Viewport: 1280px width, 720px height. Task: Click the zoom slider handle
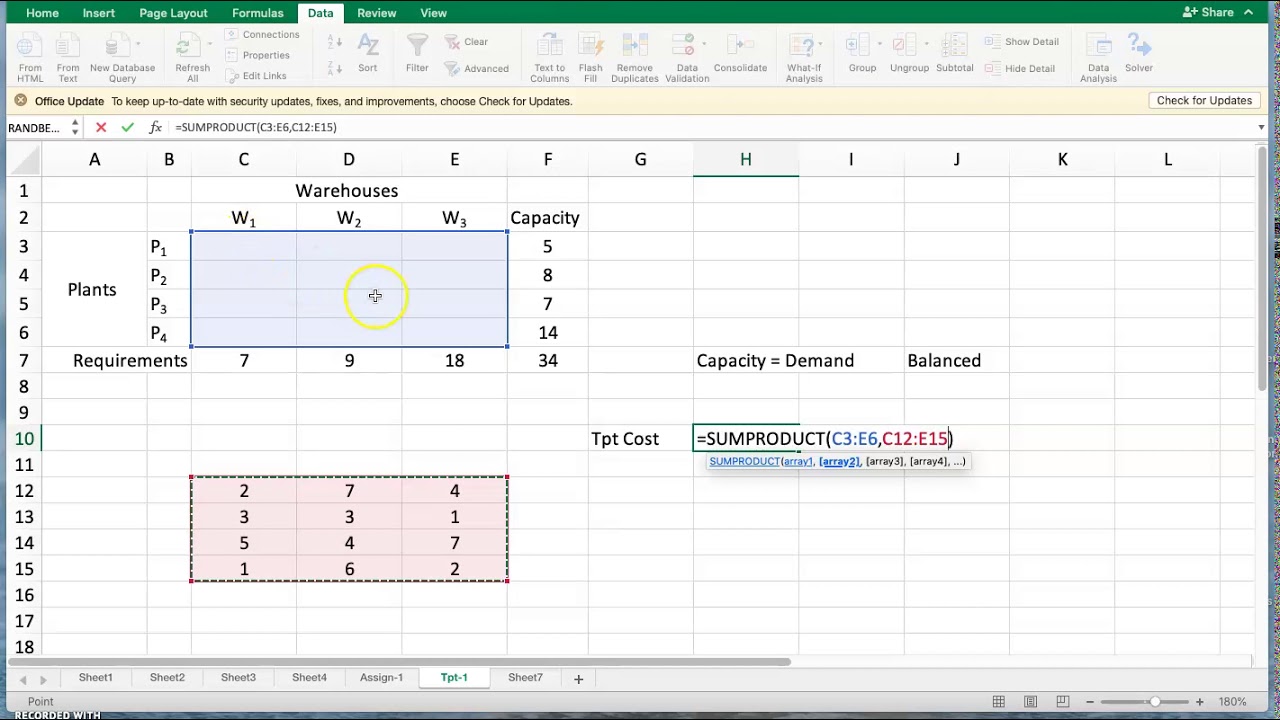coord(1155,702)
